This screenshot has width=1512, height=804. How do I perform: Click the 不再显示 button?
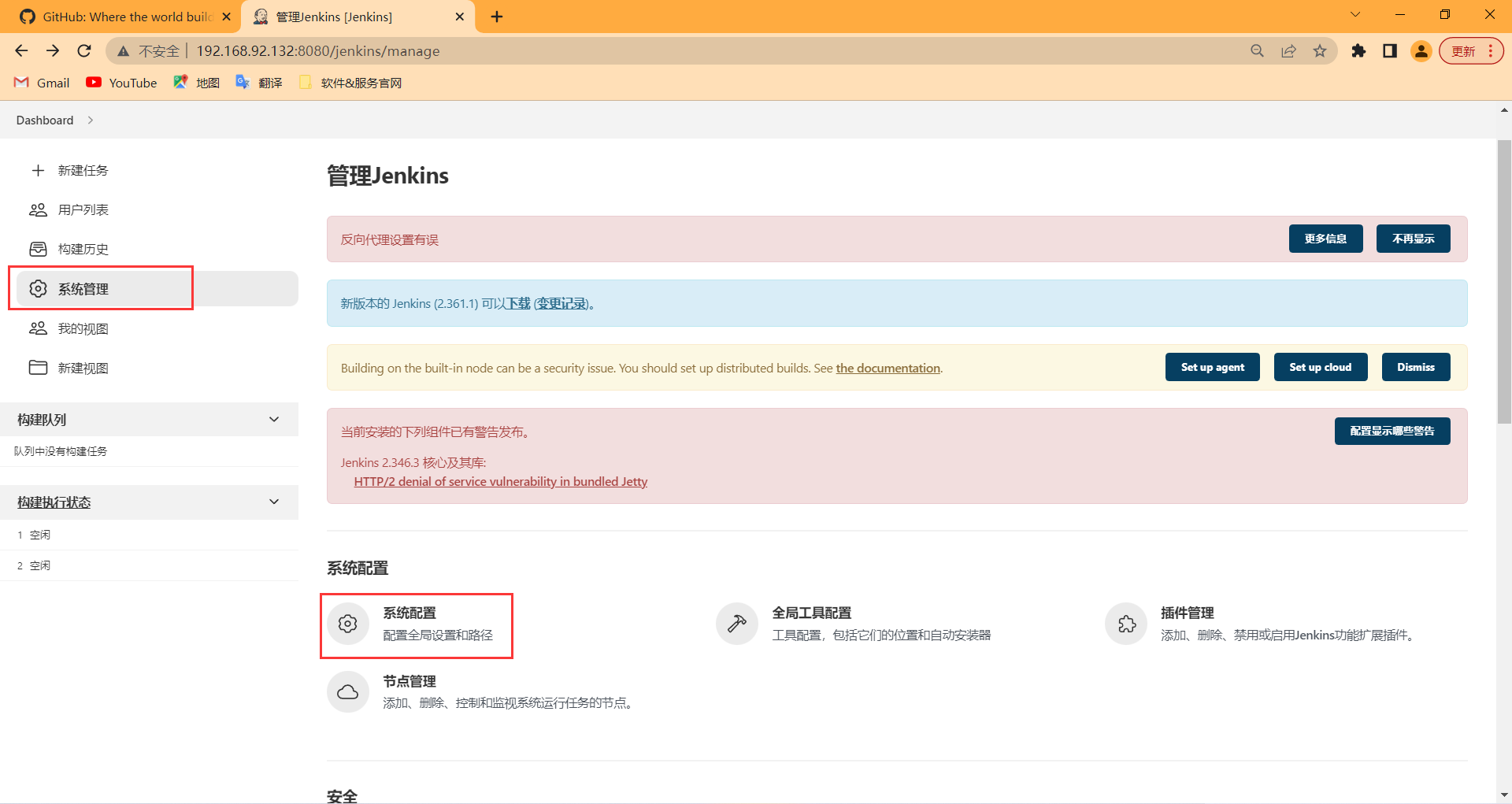point(1413,239)
